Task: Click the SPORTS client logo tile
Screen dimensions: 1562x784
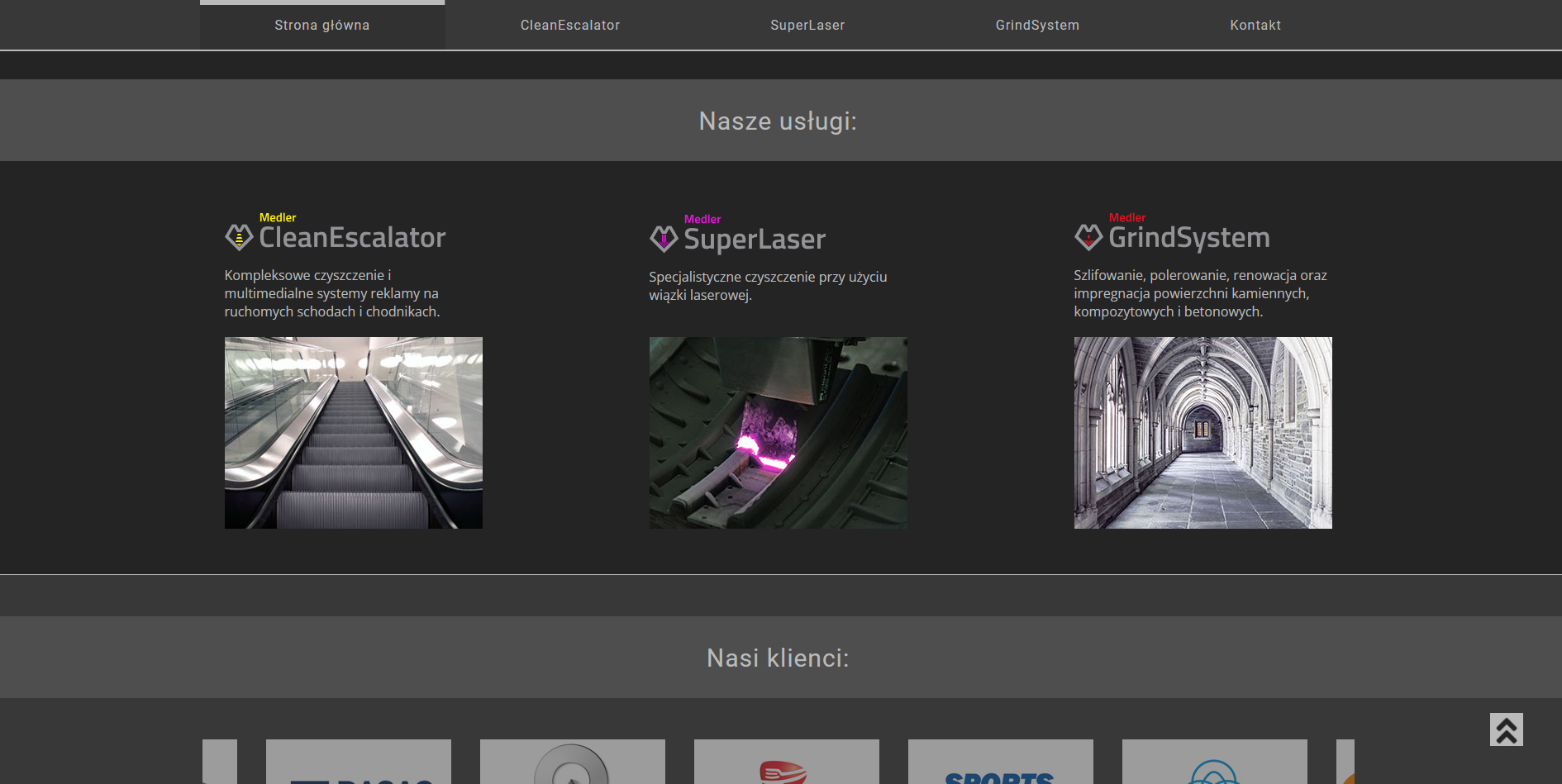Action: [x=1000, y=763]
